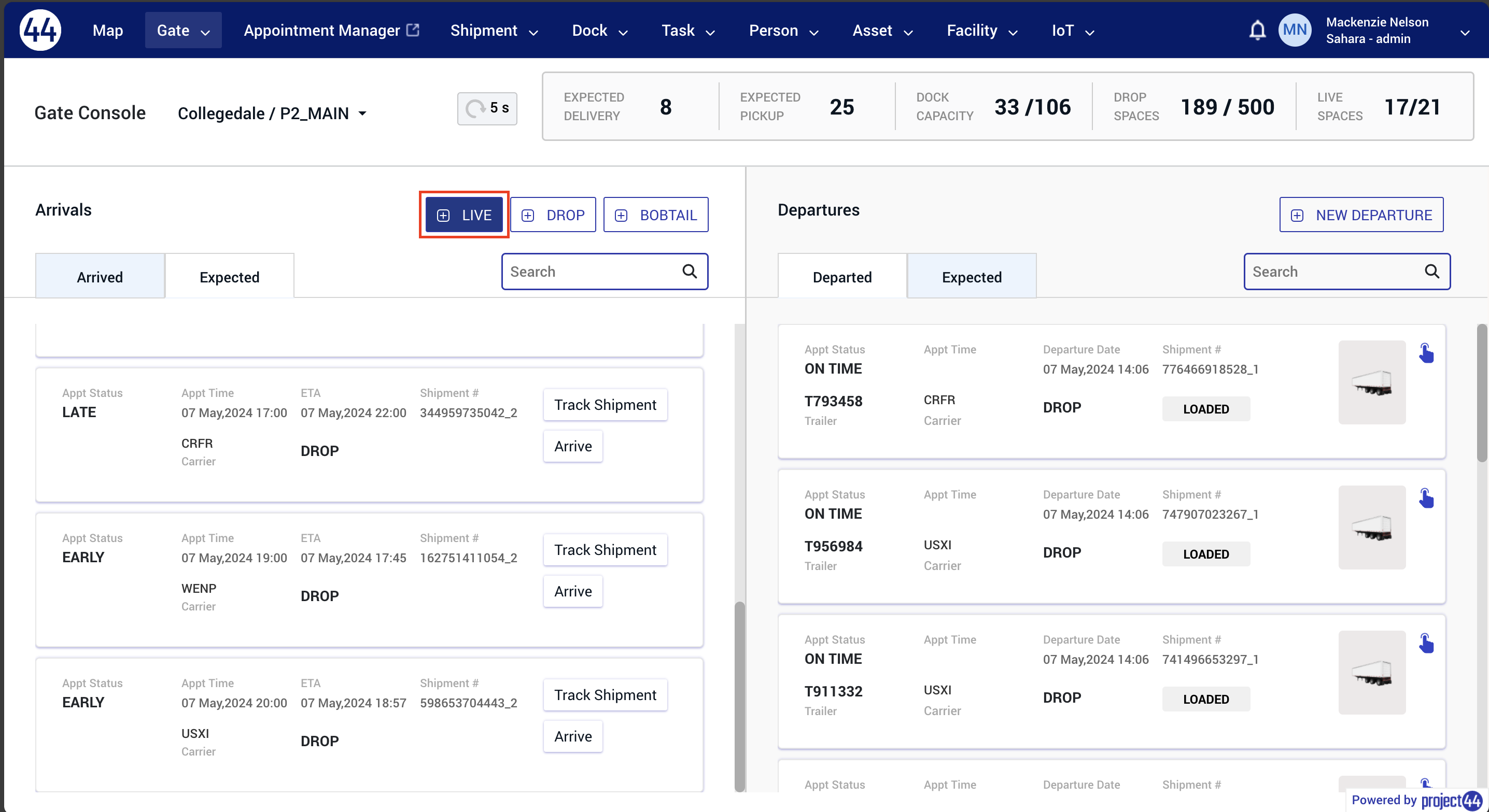Arrive shipment 344959735042_2
The image size is (1489, 812).
(573, 446)
